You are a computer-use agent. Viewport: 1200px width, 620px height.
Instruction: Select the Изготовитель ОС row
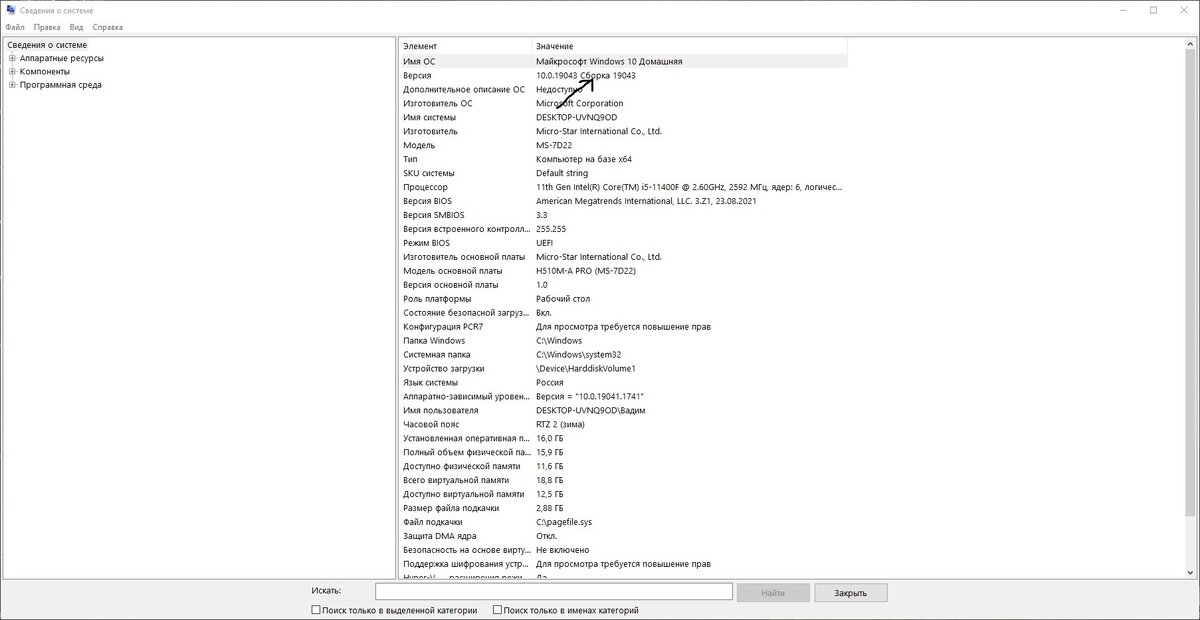[x=623, y=103]
